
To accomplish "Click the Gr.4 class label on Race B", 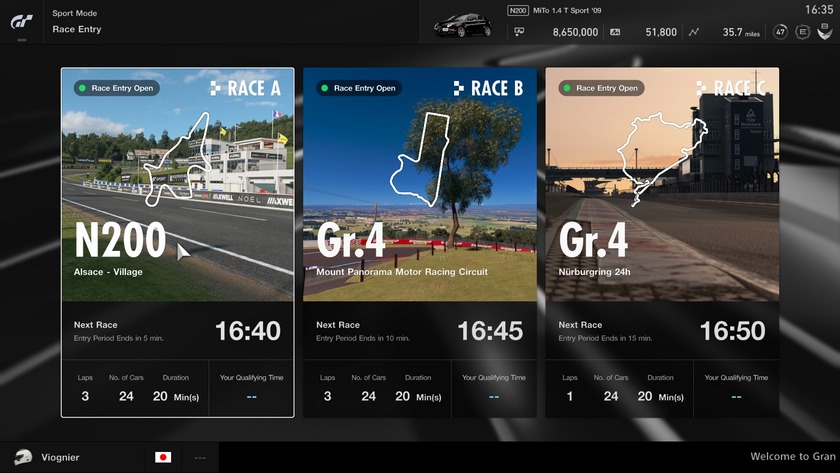I will 351,240.
